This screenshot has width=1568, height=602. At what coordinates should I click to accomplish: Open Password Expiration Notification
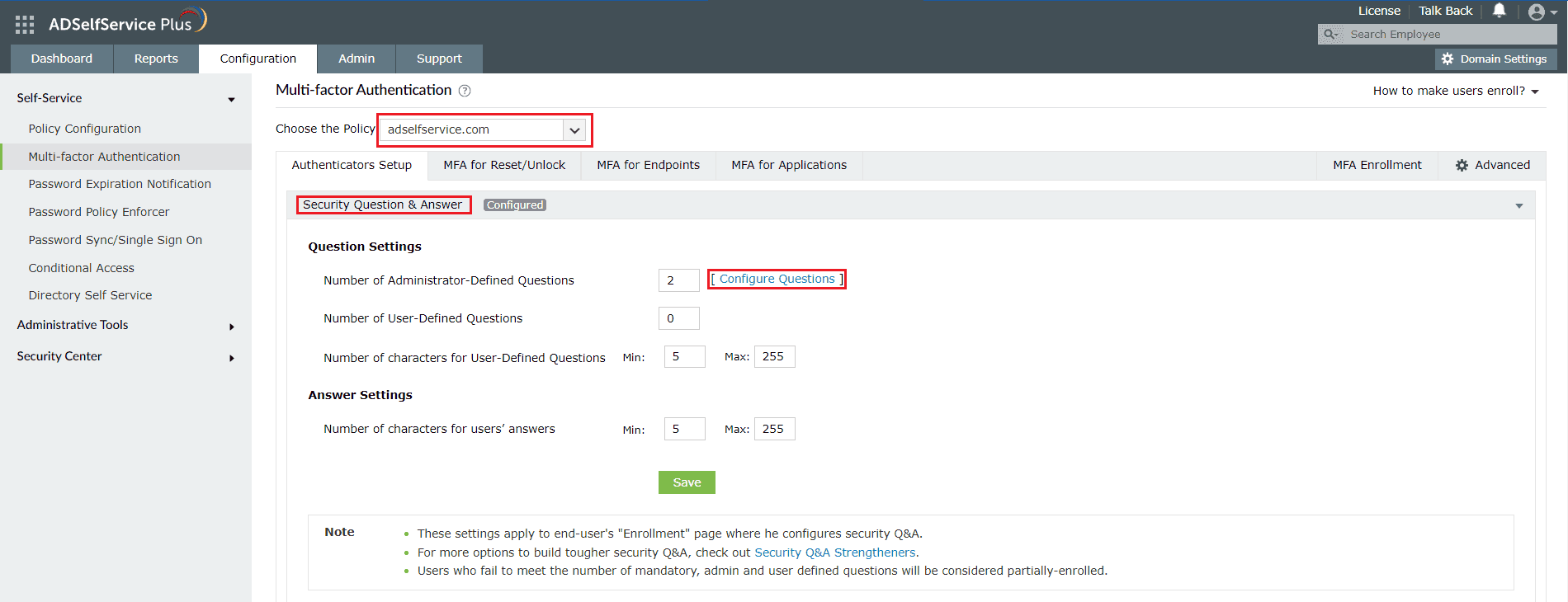[x=120, y=184]
